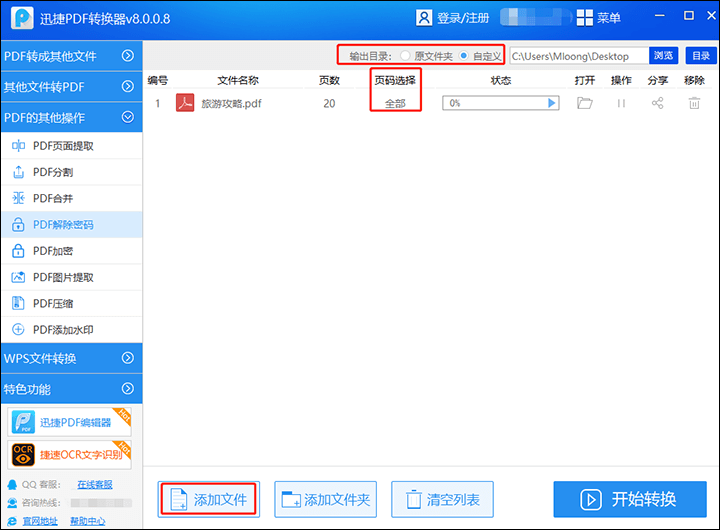Click the PDF图片提取 picture icon
The image size is (720, 530).
18,277
